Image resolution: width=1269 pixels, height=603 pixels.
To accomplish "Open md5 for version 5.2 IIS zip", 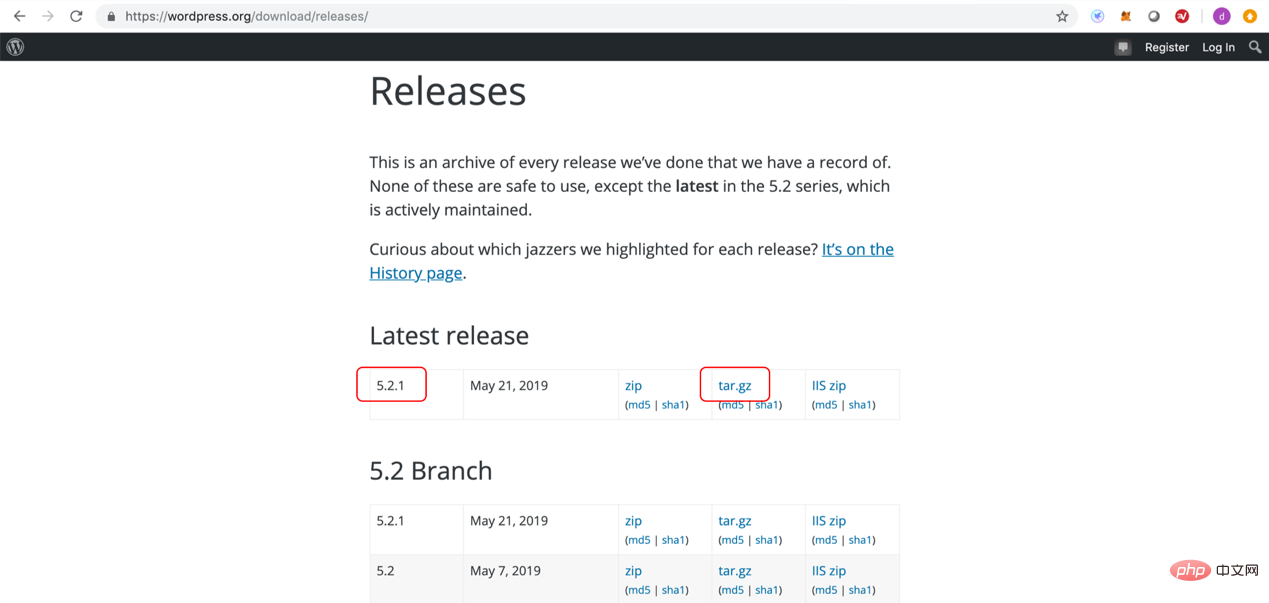I will (x=826, y=590).
